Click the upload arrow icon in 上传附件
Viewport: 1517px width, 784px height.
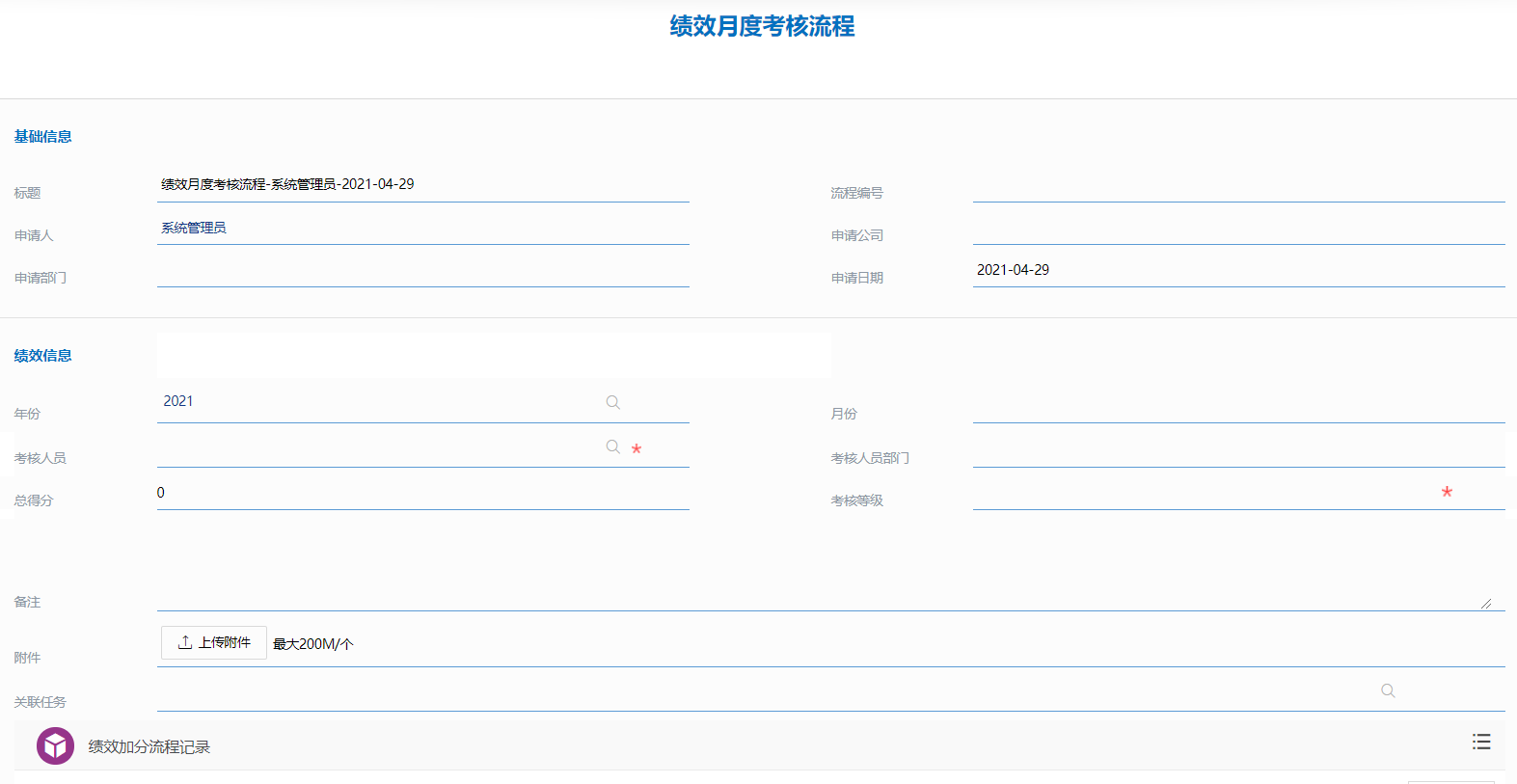click(x=185, y=642)
